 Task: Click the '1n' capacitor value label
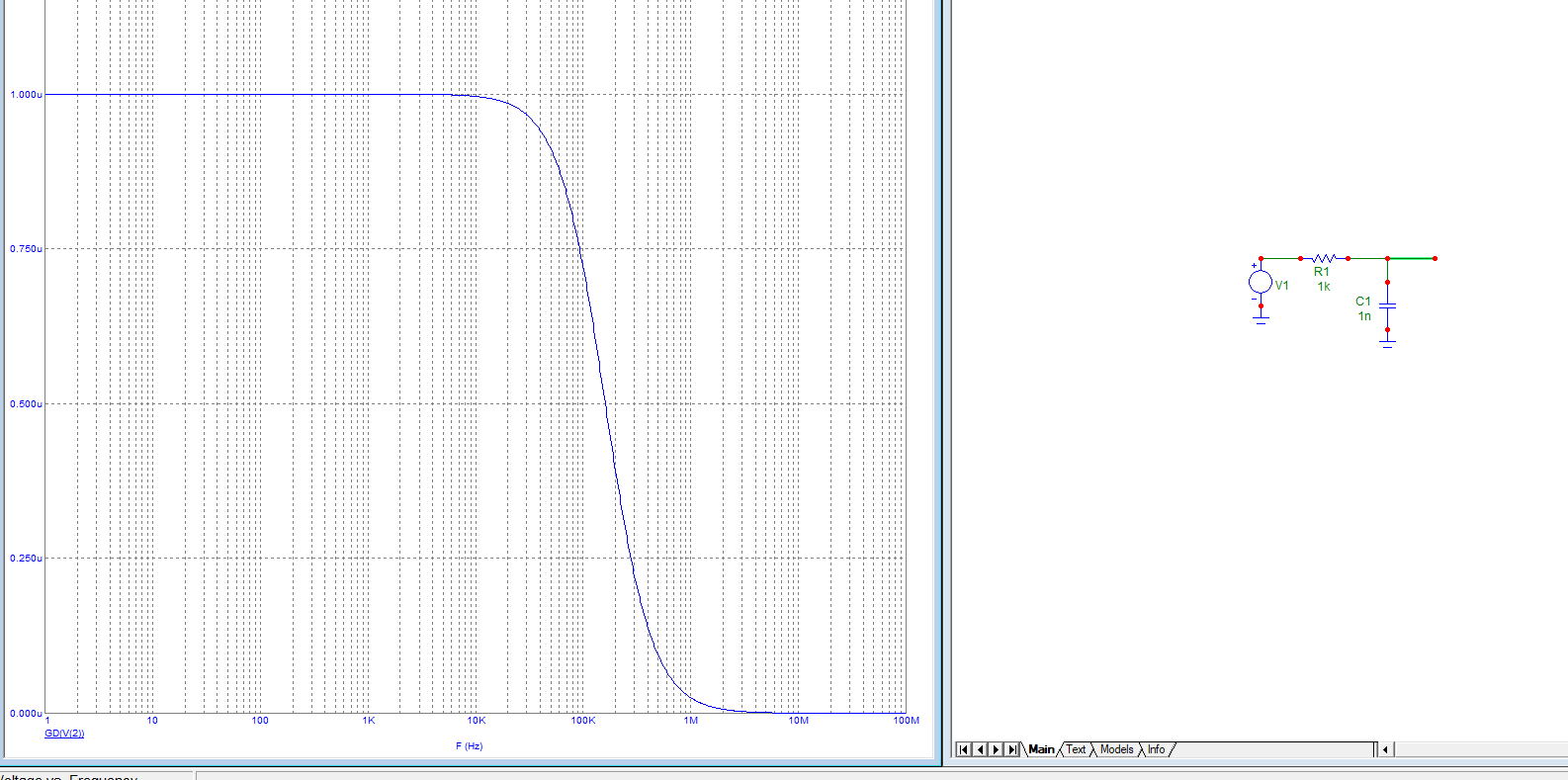point(1364,316)
